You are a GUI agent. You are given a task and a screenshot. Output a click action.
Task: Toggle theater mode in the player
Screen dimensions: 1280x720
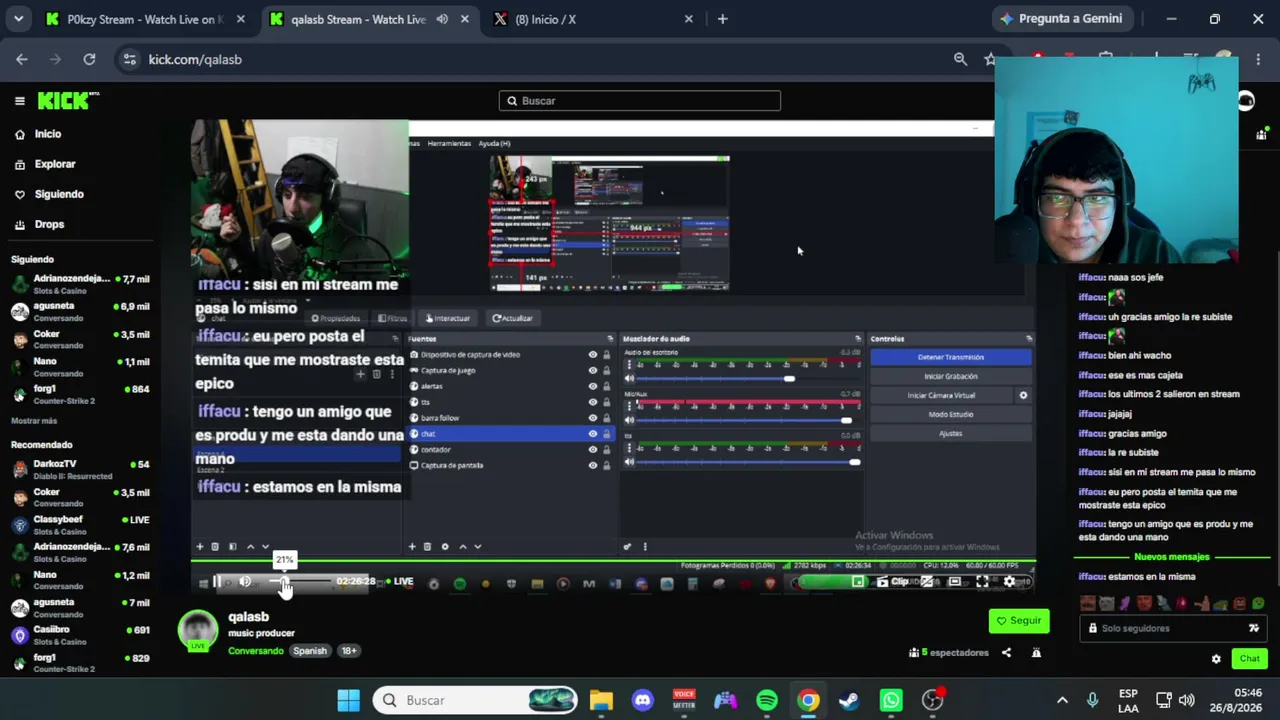click(x=955, y=582)
